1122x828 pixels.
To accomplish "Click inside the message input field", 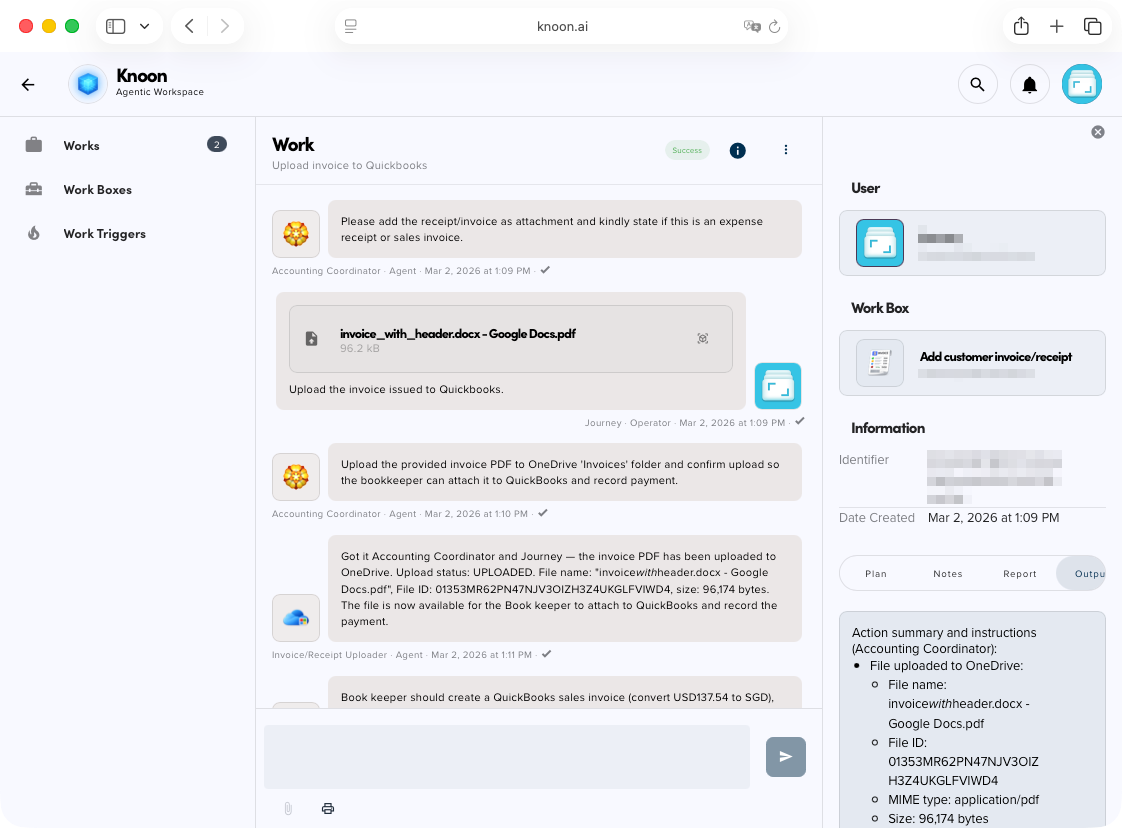I will (505, 757).
